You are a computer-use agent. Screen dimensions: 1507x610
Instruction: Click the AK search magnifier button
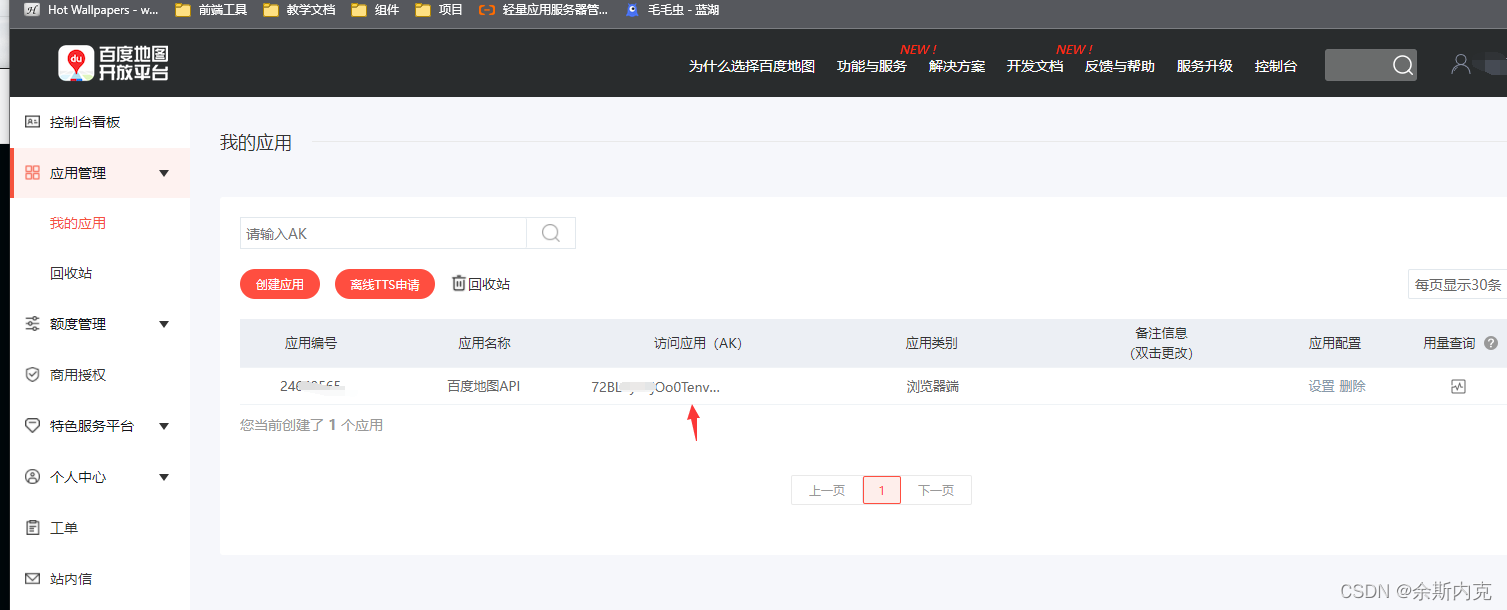coord(551,233)
